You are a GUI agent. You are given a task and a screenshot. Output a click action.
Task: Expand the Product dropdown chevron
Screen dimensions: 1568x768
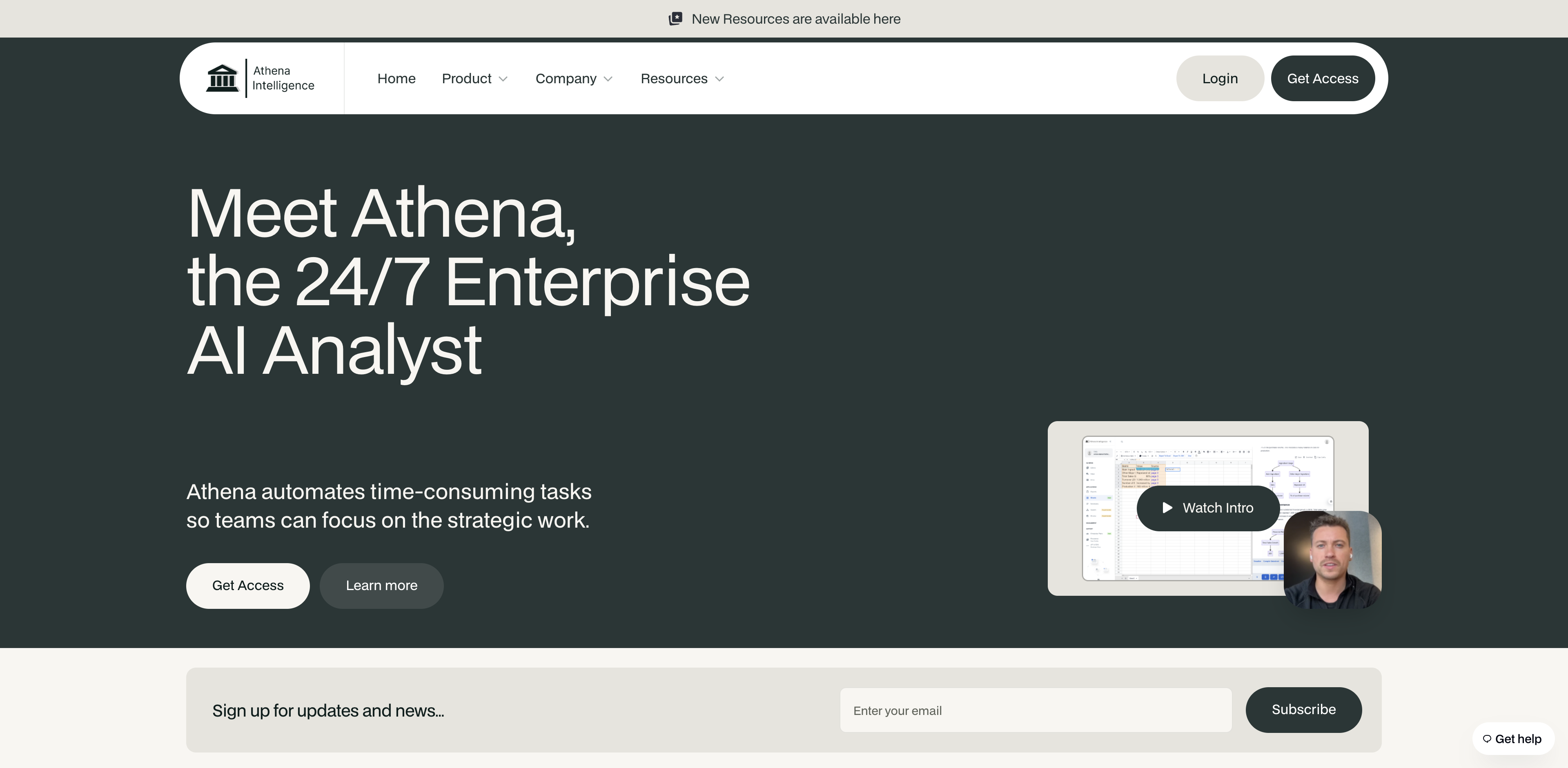point(503,79)
